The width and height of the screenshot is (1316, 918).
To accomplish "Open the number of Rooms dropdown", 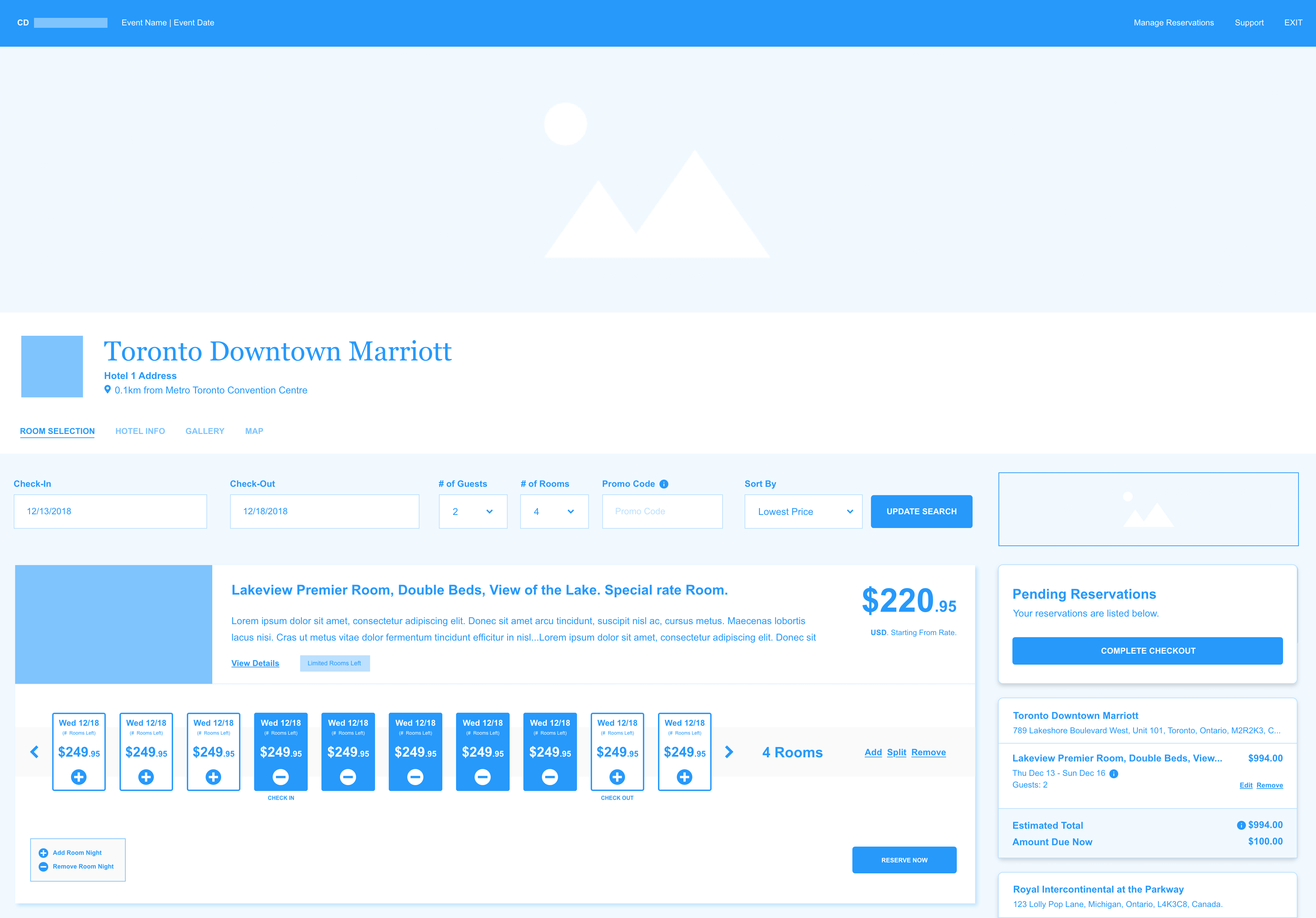I will point(554,511).
